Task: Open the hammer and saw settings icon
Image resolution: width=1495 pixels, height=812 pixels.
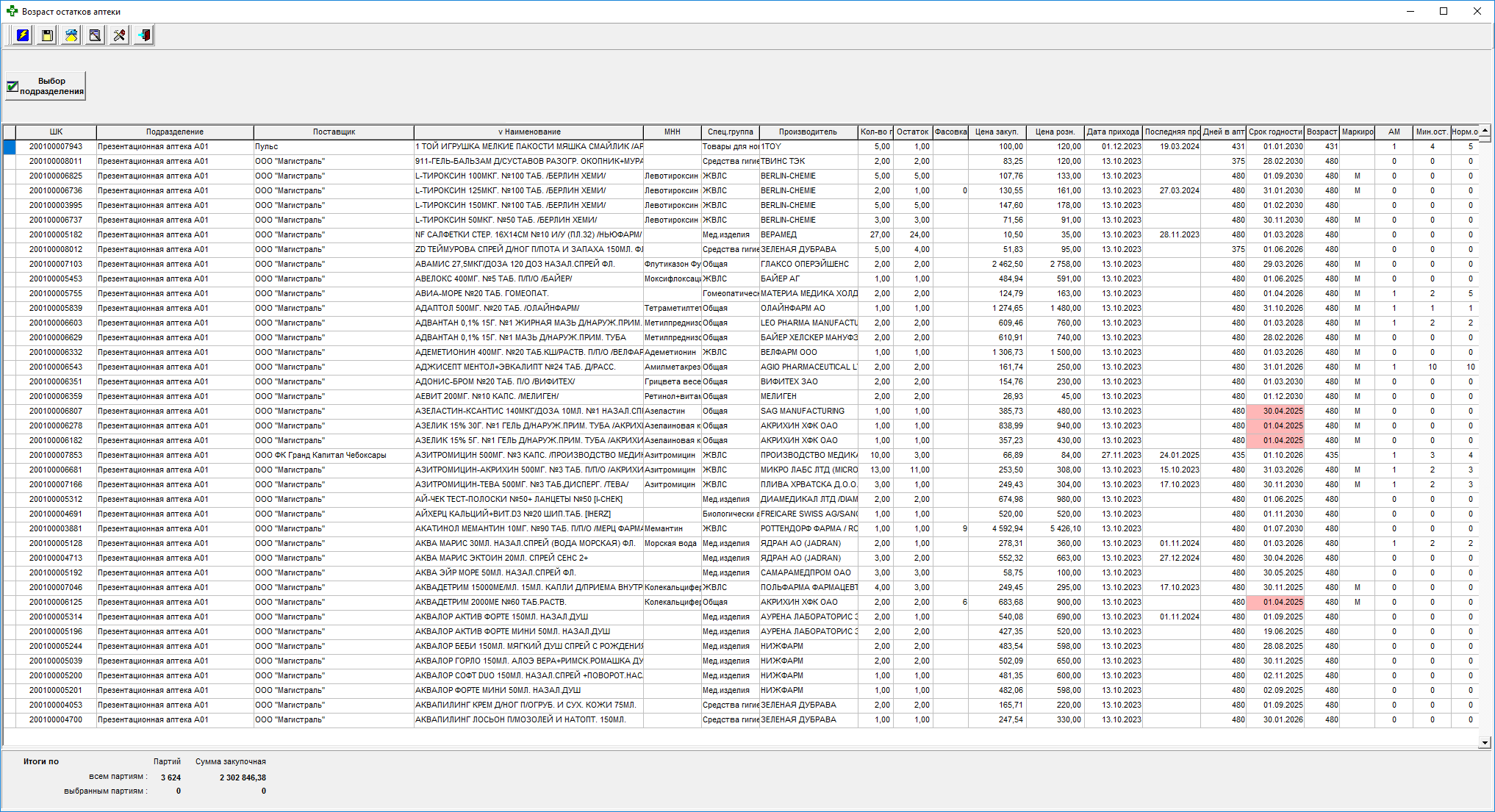Action: point(119,35)
